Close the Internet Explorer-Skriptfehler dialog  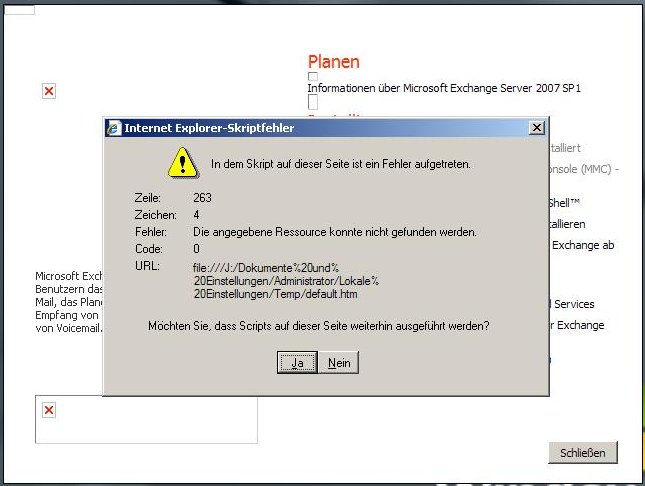coord(536,128)
